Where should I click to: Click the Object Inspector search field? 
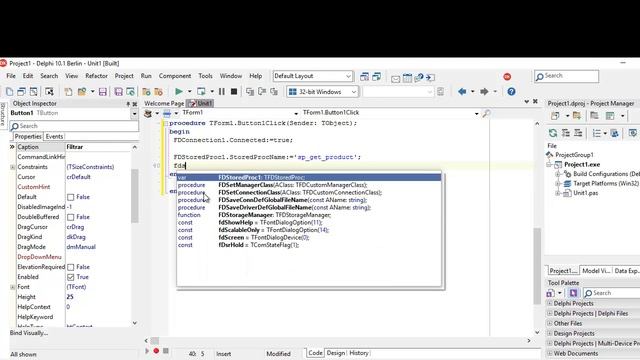point(74,126)
